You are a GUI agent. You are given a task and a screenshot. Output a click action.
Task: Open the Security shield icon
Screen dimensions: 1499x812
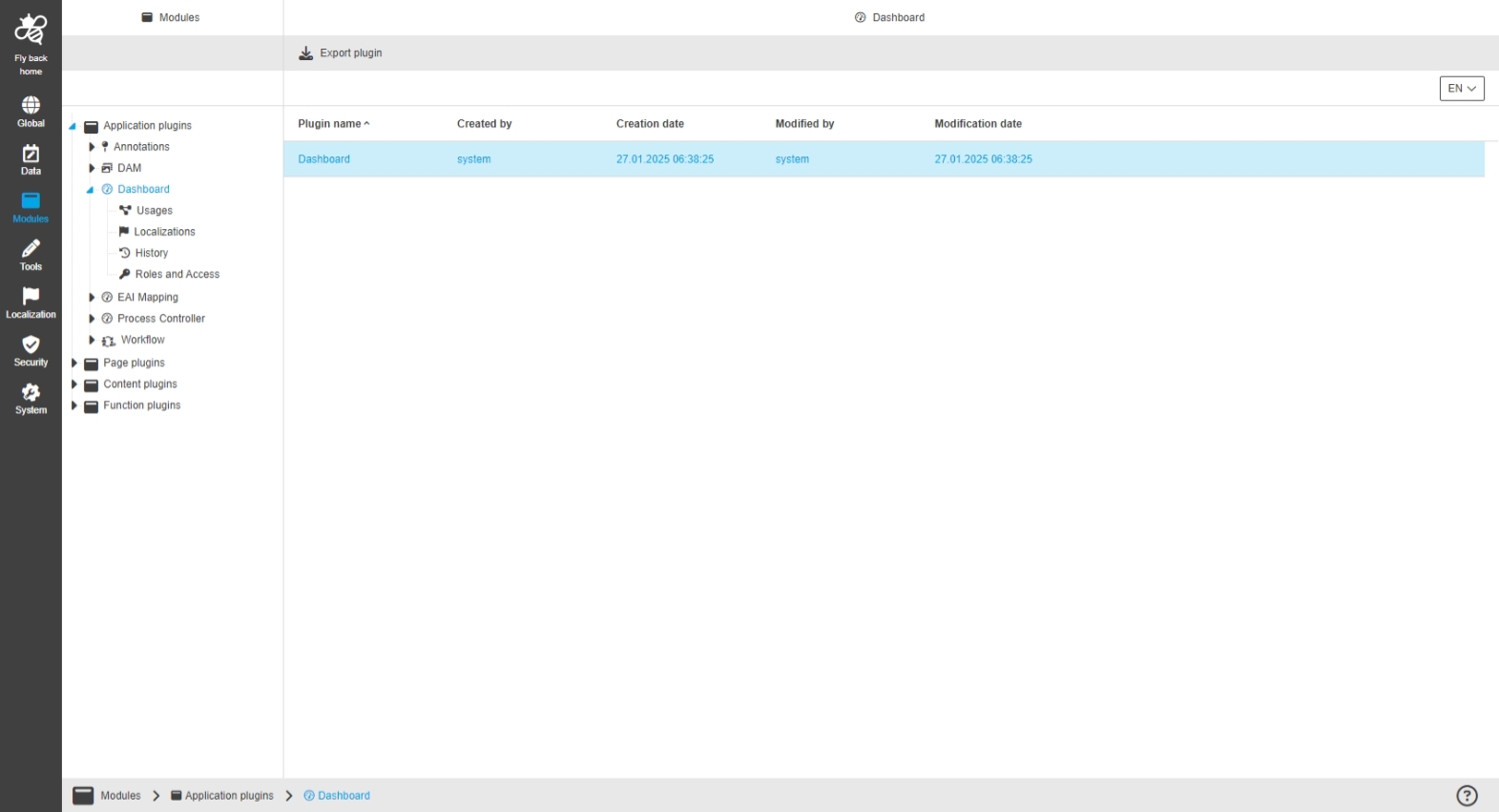click(x=31, y=344)
